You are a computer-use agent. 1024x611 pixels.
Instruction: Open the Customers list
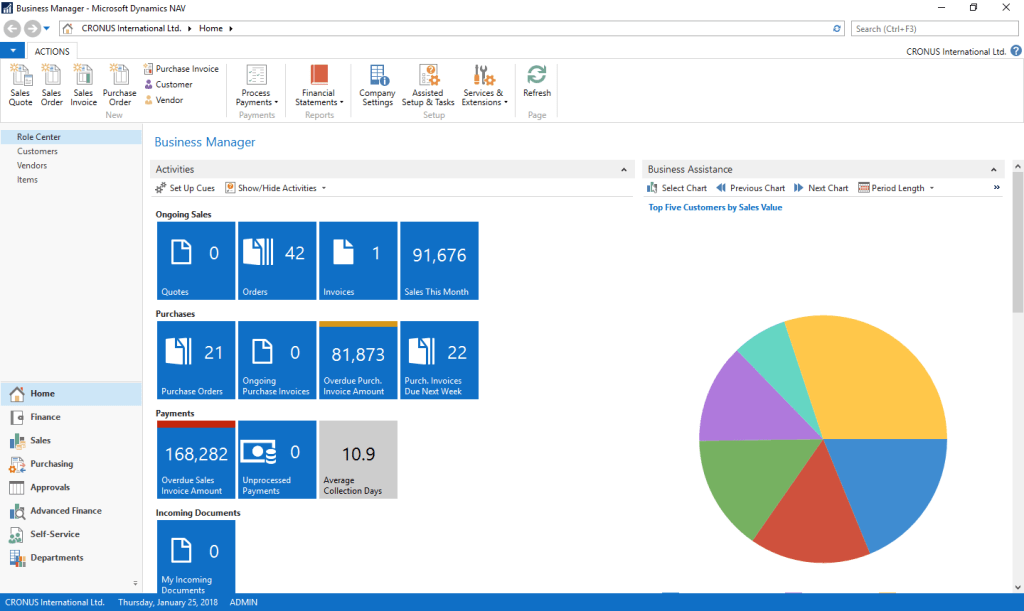(37, 151)
